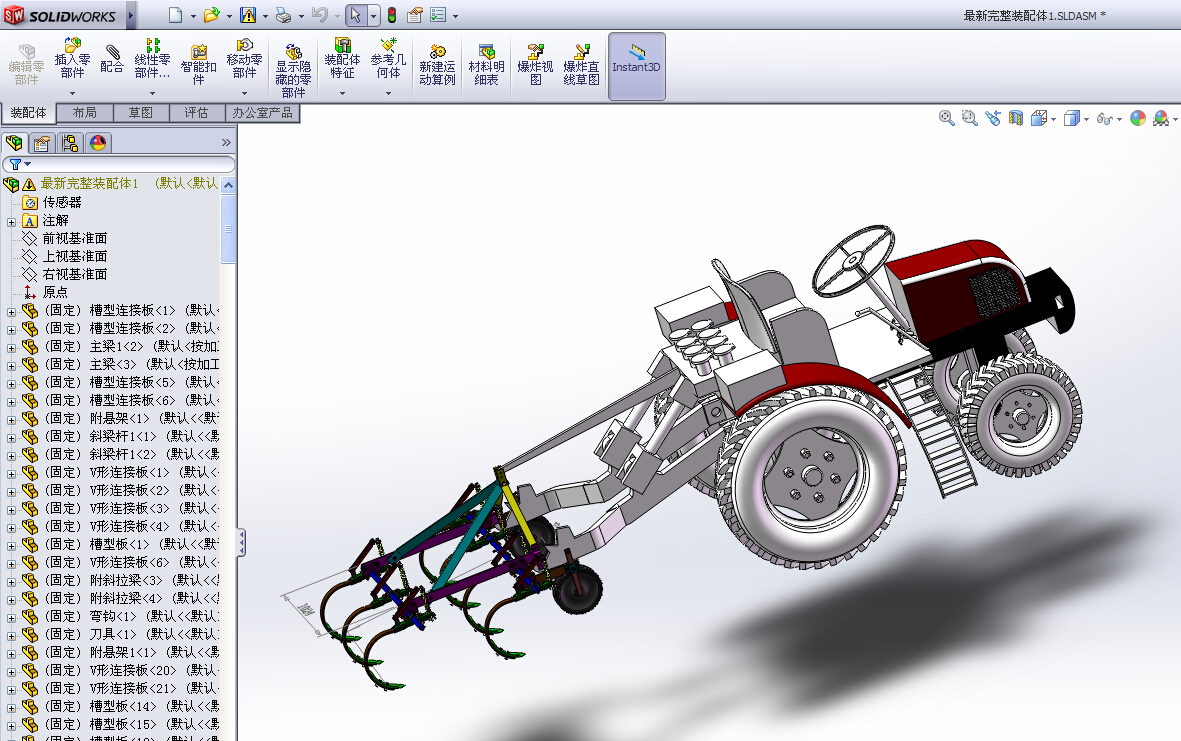Expand the panel chevron at tree top
This screenshot has width=1181, height=741.
(226, 142)
